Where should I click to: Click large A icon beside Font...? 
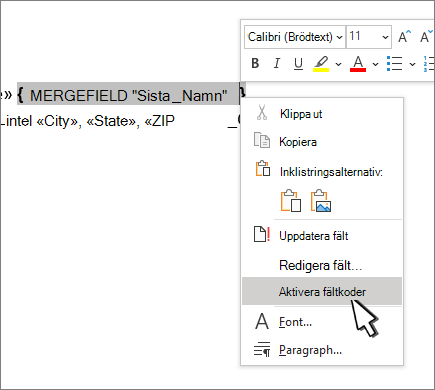pyautogui.click(x=262, y=321)
